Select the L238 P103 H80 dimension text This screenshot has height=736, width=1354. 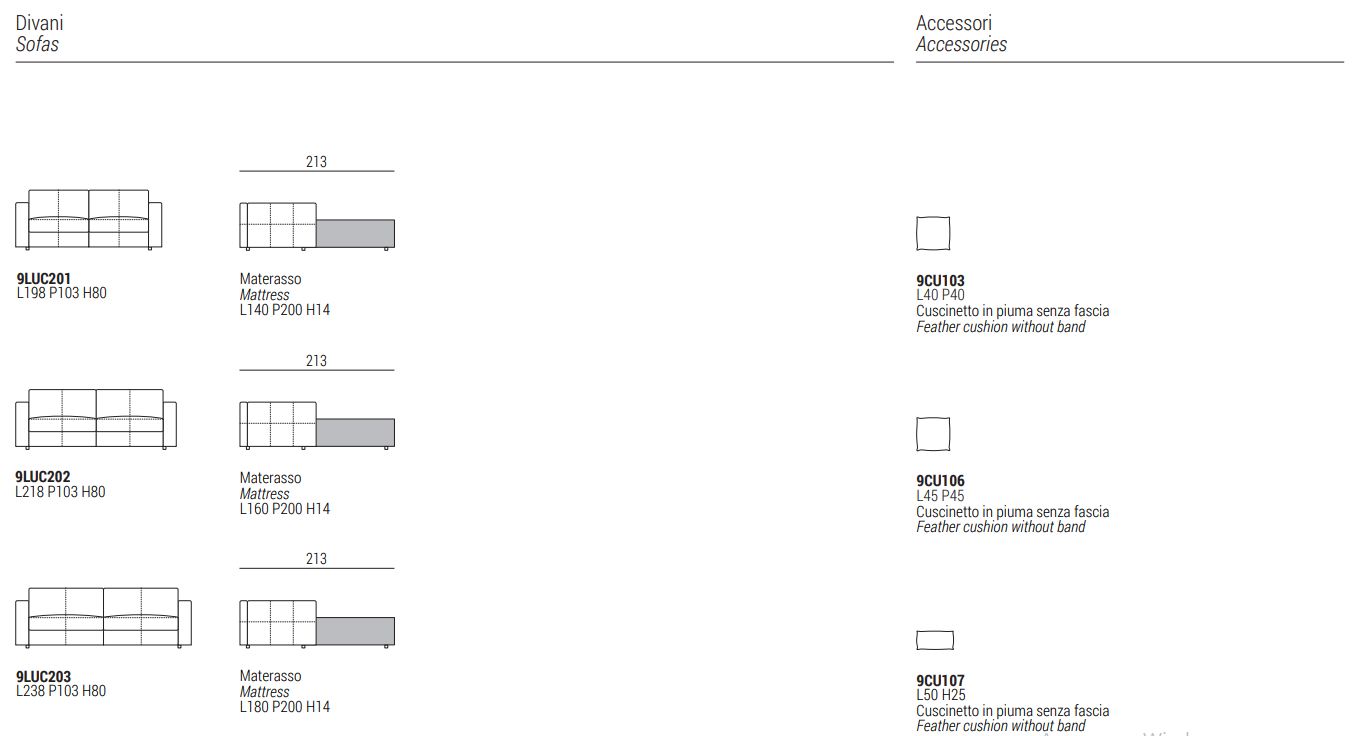click(61, 691)
